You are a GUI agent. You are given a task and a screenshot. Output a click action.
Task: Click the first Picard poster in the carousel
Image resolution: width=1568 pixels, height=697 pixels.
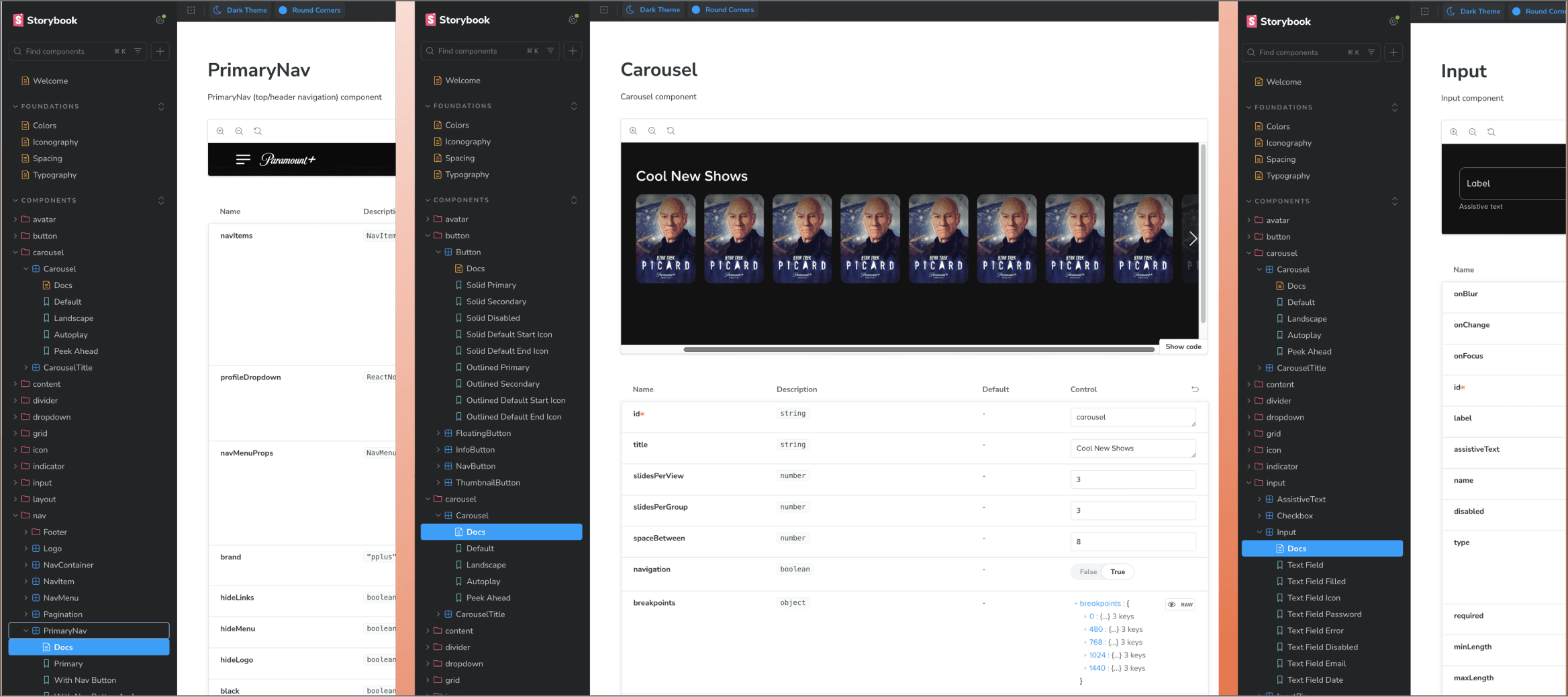click(666, 239)
